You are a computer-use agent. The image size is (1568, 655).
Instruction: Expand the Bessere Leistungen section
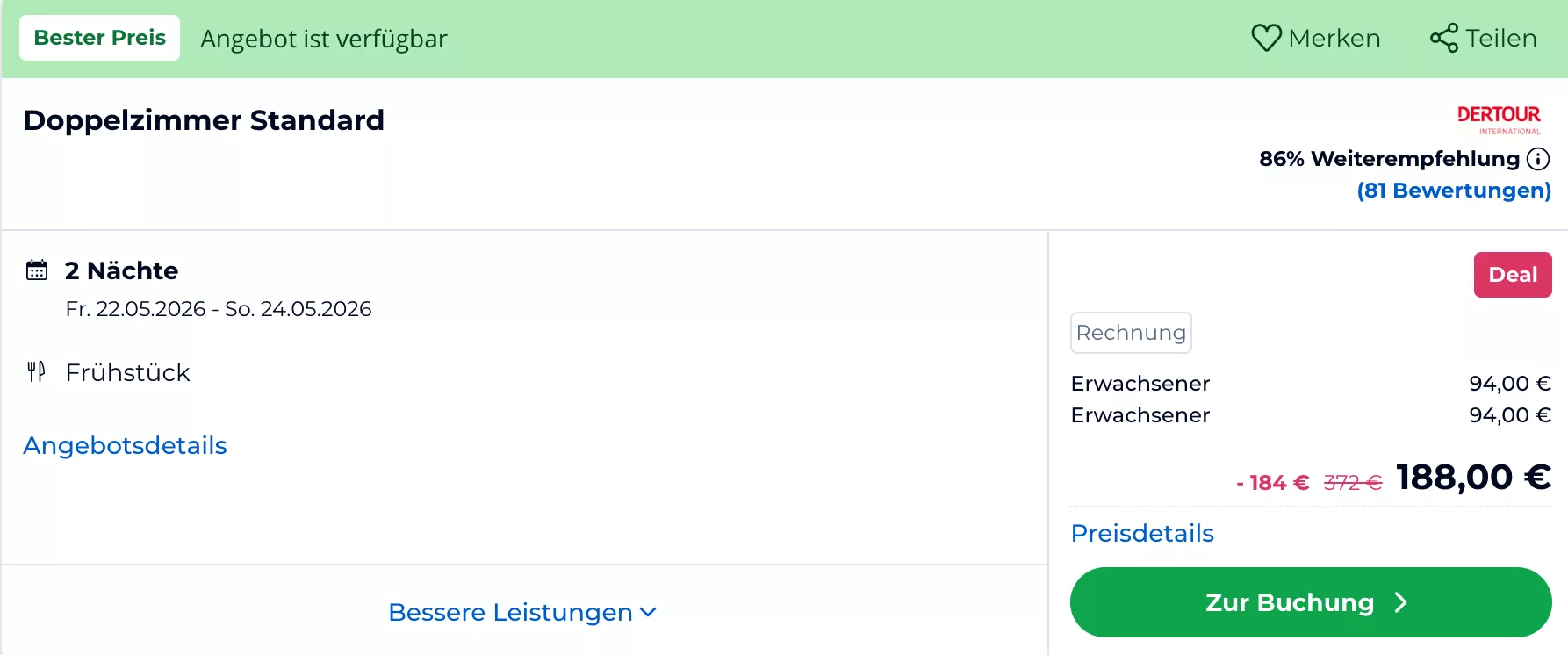click(x=511, y=612)
